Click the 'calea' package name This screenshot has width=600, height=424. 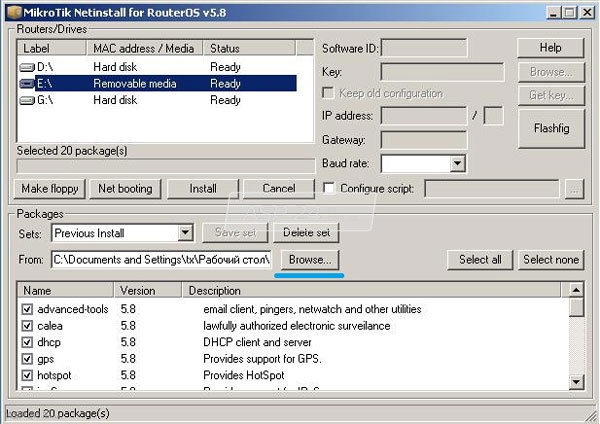50,326
